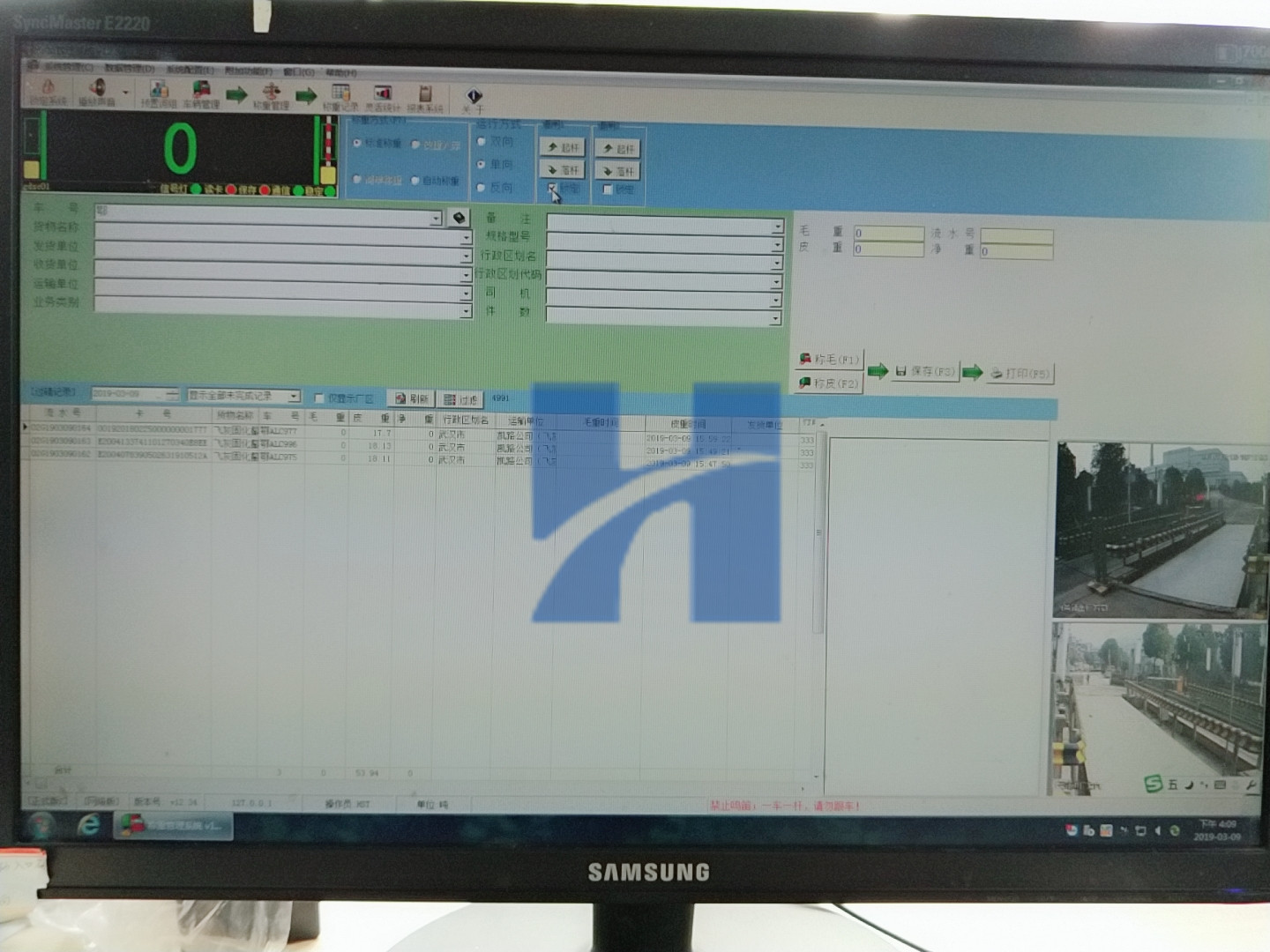Select the radio option right of 标准称重
The width and height of the screenshot is (1270, 952).
pyautogui.click(x=415, y=145)
